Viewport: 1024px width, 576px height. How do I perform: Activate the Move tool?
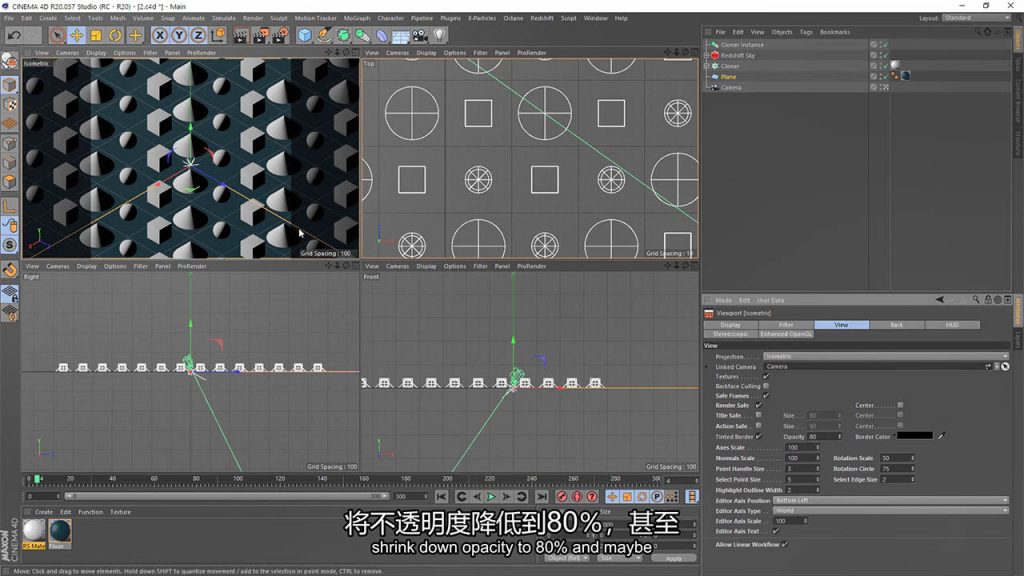pyautogui.click(x=76, y=35)
